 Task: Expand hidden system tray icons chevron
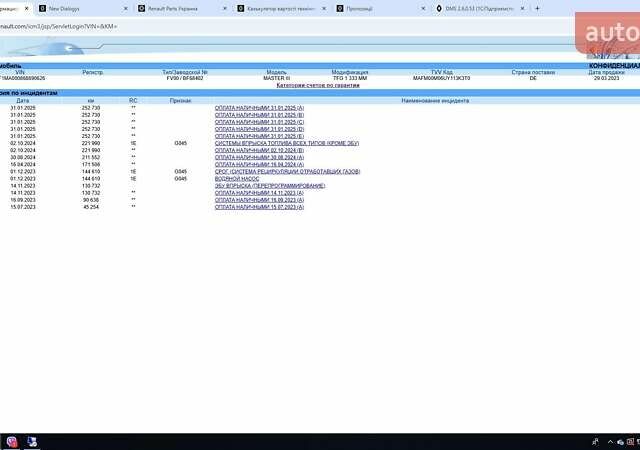point(610,442)
